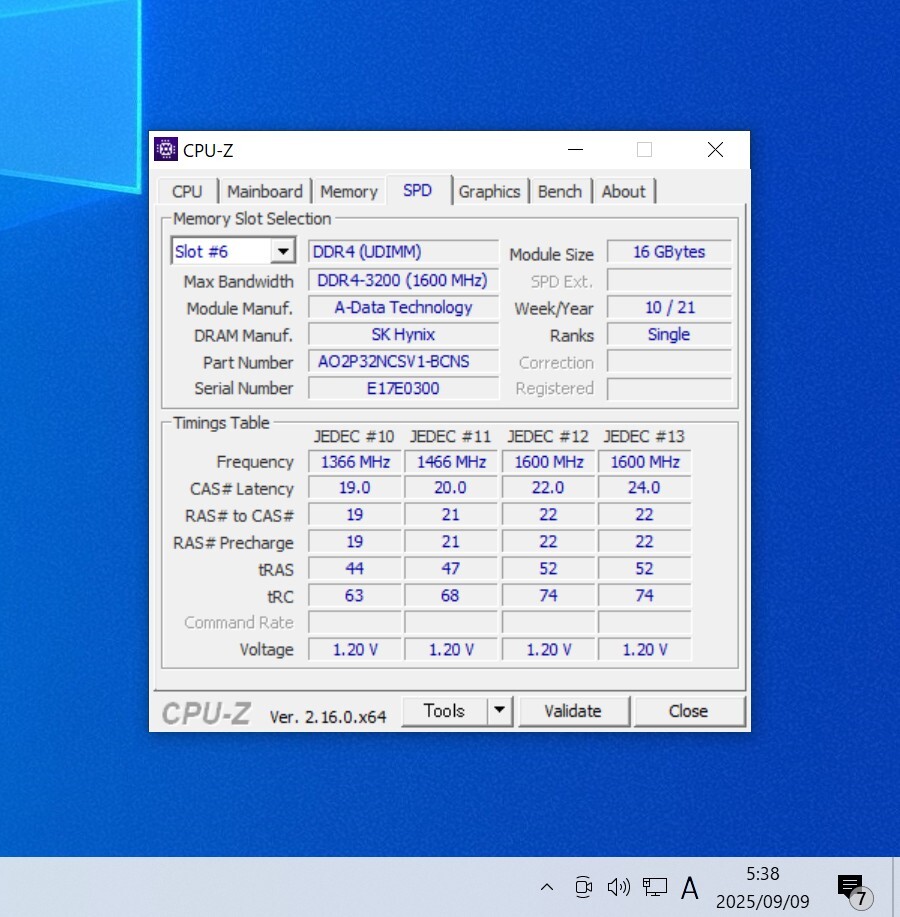Click the JEDEC #10 frequency 1366 MHz
This screenshot has width=900, height=917.
point(355,461)
